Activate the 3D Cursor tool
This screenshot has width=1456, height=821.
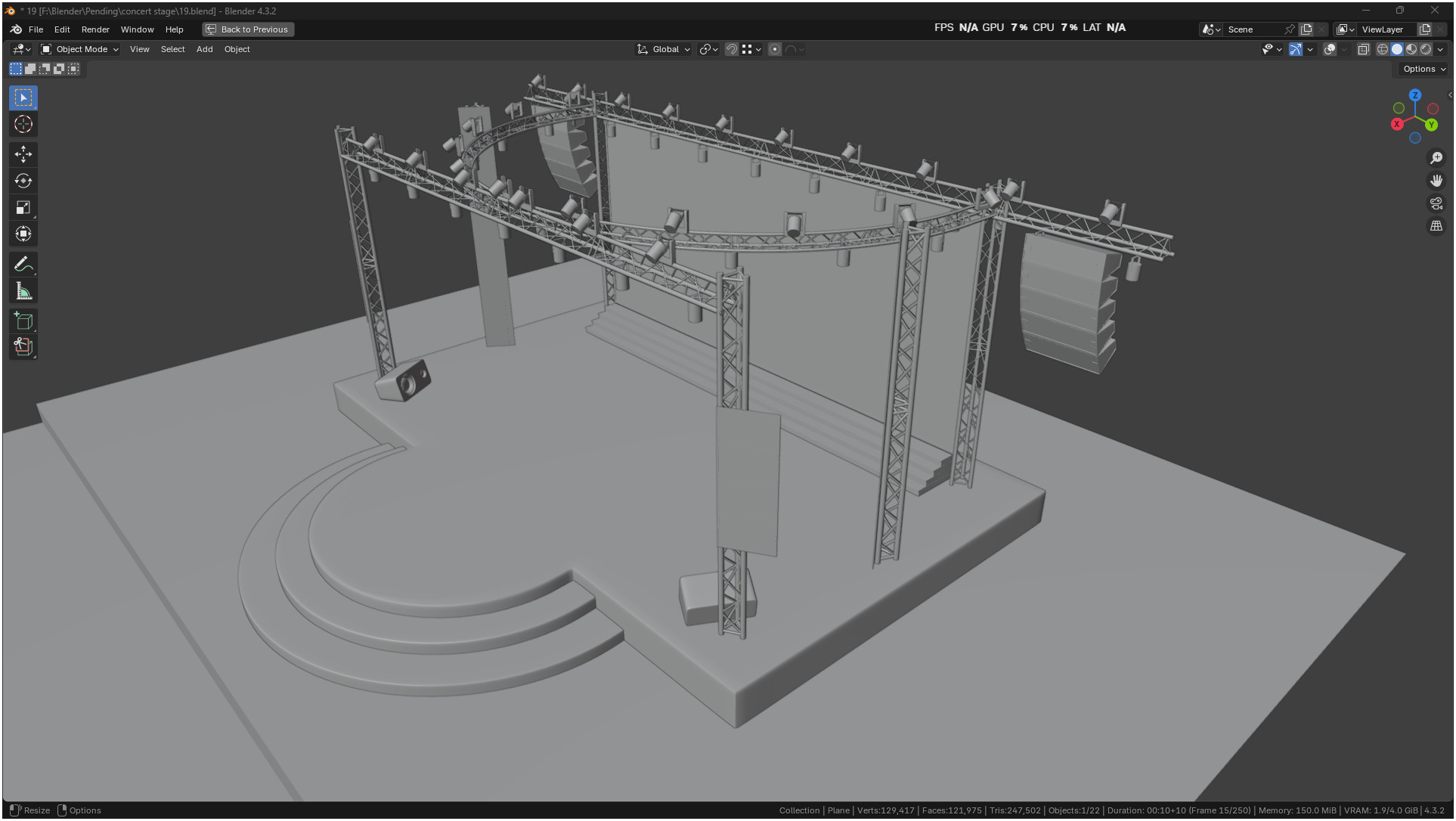23,124
